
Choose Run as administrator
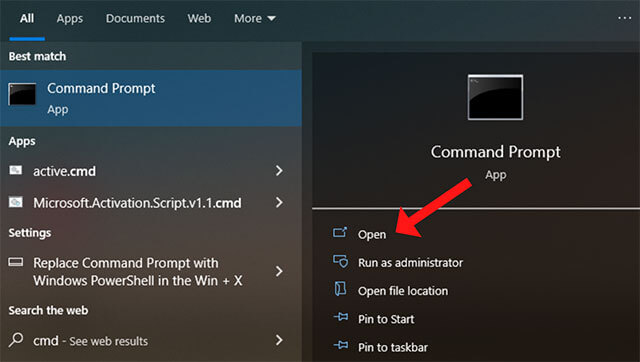(410, 263)
